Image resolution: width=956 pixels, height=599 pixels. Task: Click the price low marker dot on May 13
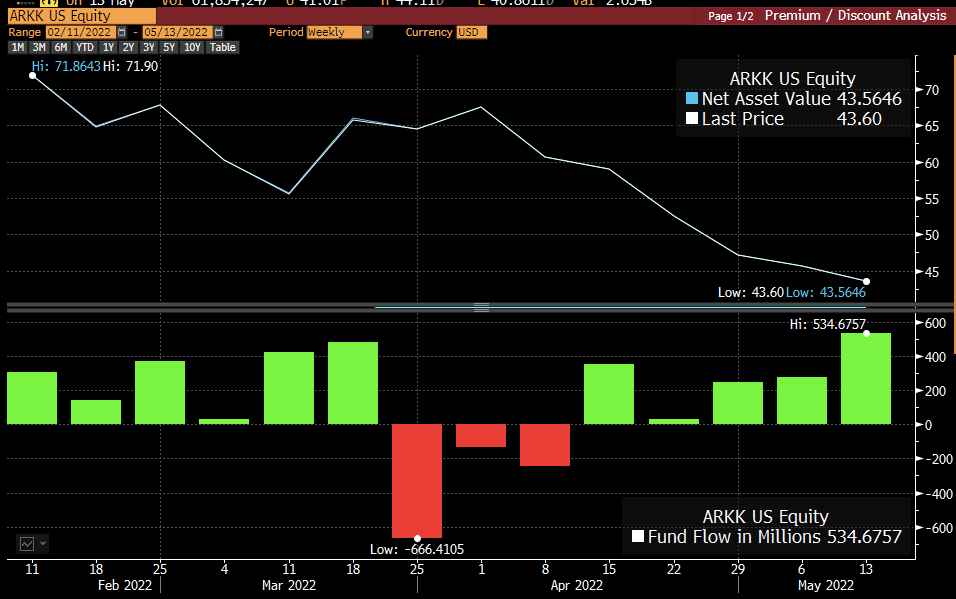point(866,281)
